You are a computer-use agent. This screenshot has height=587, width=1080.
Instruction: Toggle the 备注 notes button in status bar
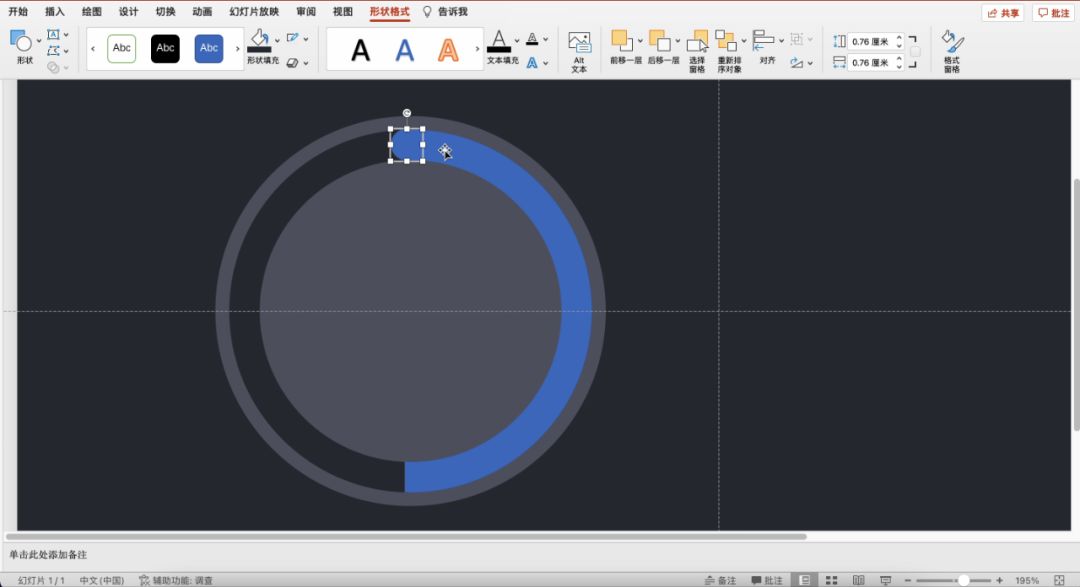coord(720,580)
